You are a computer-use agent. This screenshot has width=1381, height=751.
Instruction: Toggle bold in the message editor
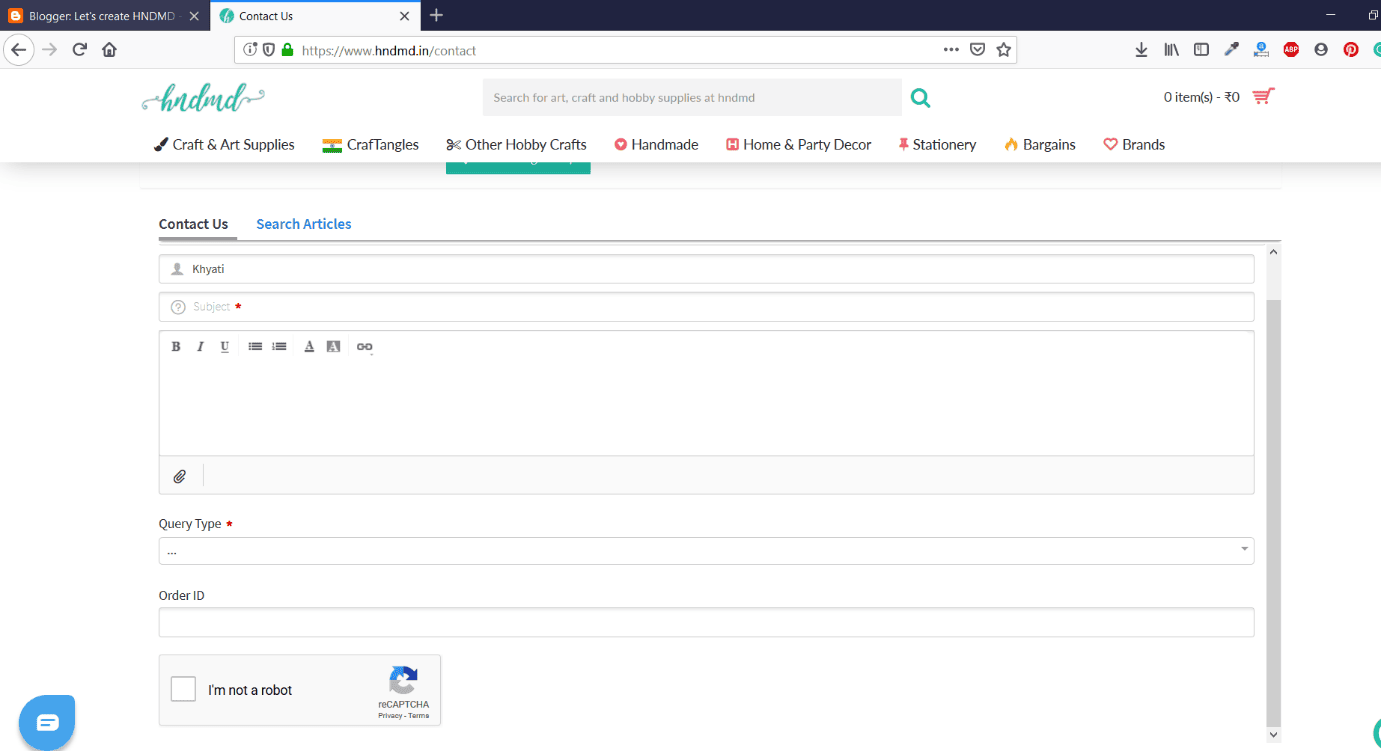click(176, 347)
